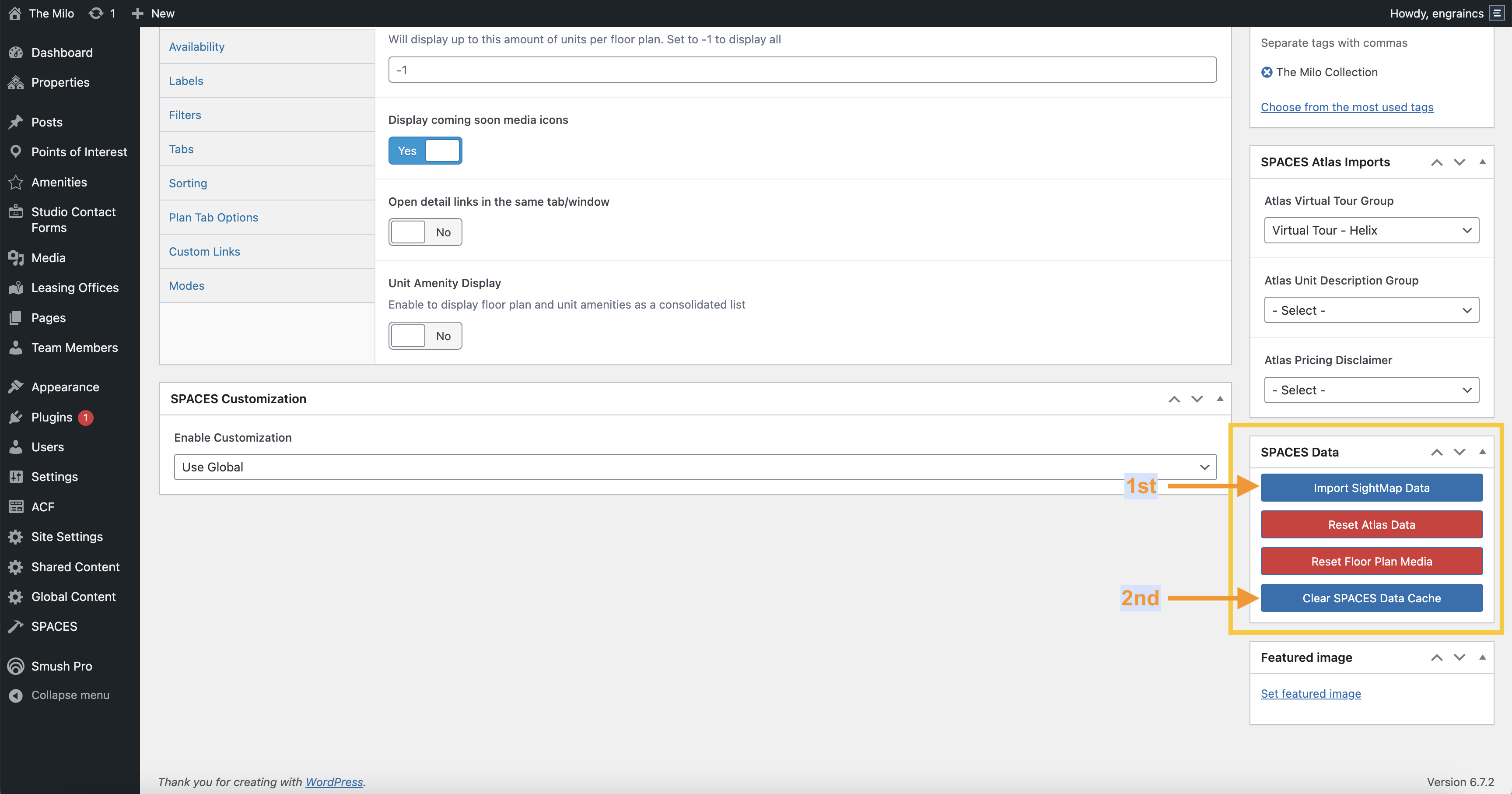Screen dimensions: 1512x794
Task: Click the Media library icon
Action: tap(16, 258)
